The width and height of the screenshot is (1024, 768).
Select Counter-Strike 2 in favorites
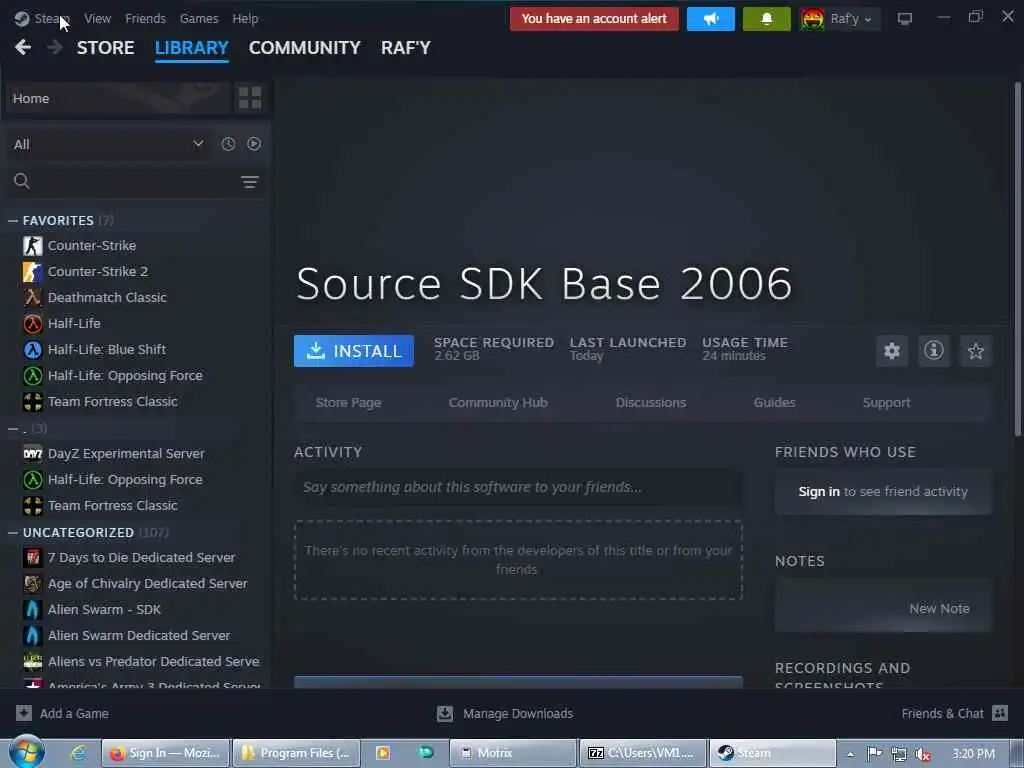point(98,271)
